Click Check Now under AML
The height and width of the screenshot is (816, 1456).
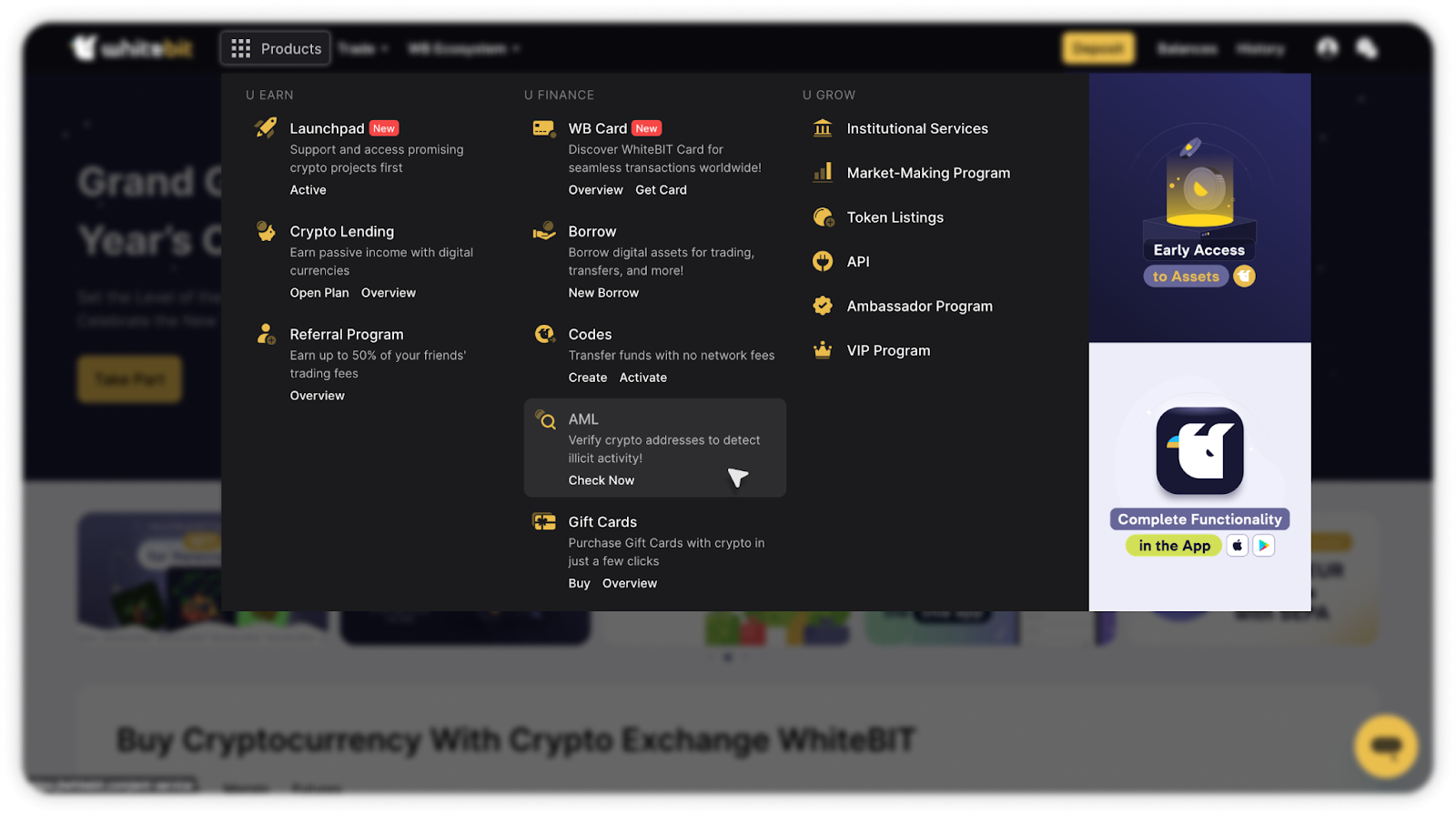[x=602, y=480]
